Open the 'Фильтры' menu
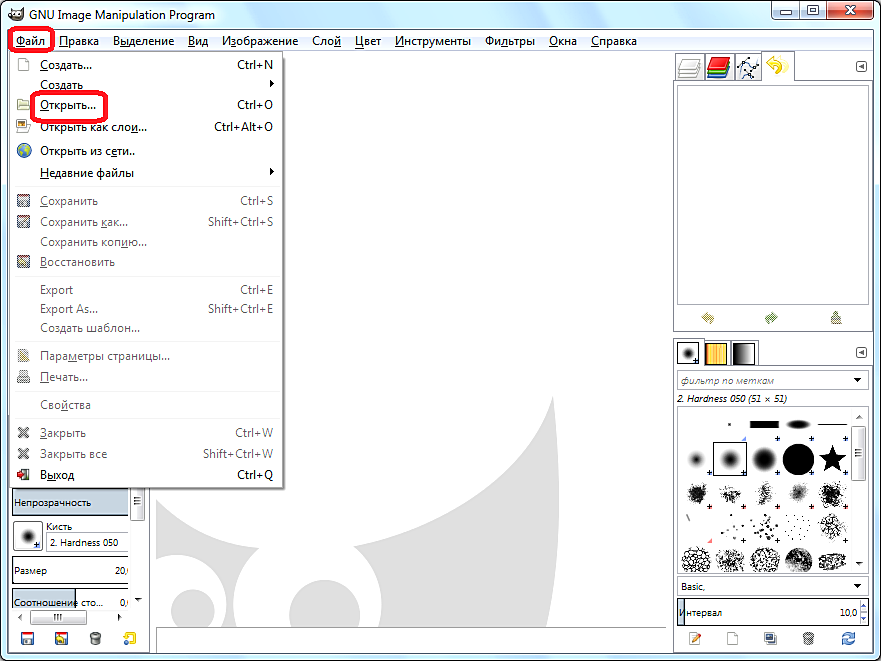Viewport: 881px width, 661px height. pyautogui.click(x=509, y=41)
